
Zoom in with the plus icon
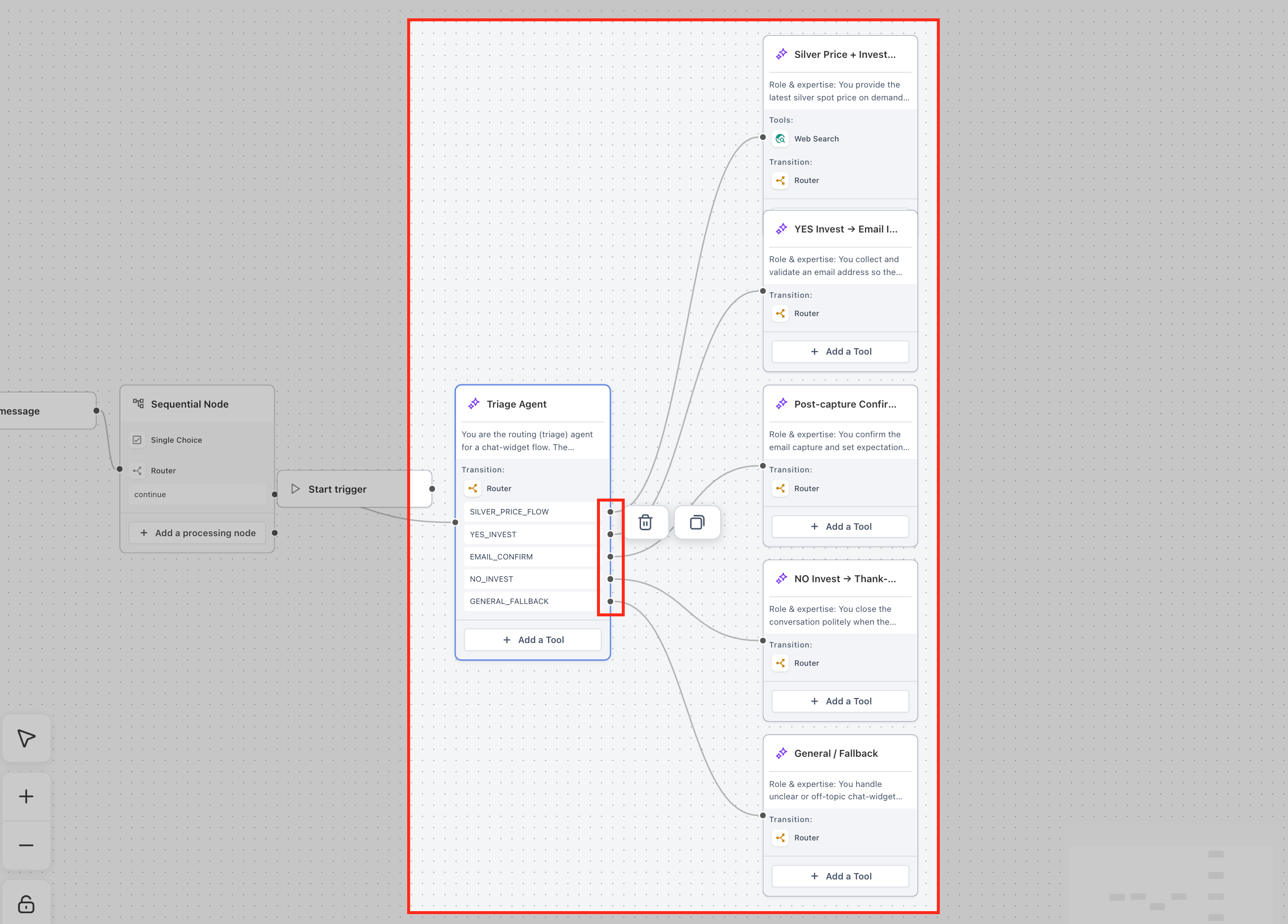[26, 796]
